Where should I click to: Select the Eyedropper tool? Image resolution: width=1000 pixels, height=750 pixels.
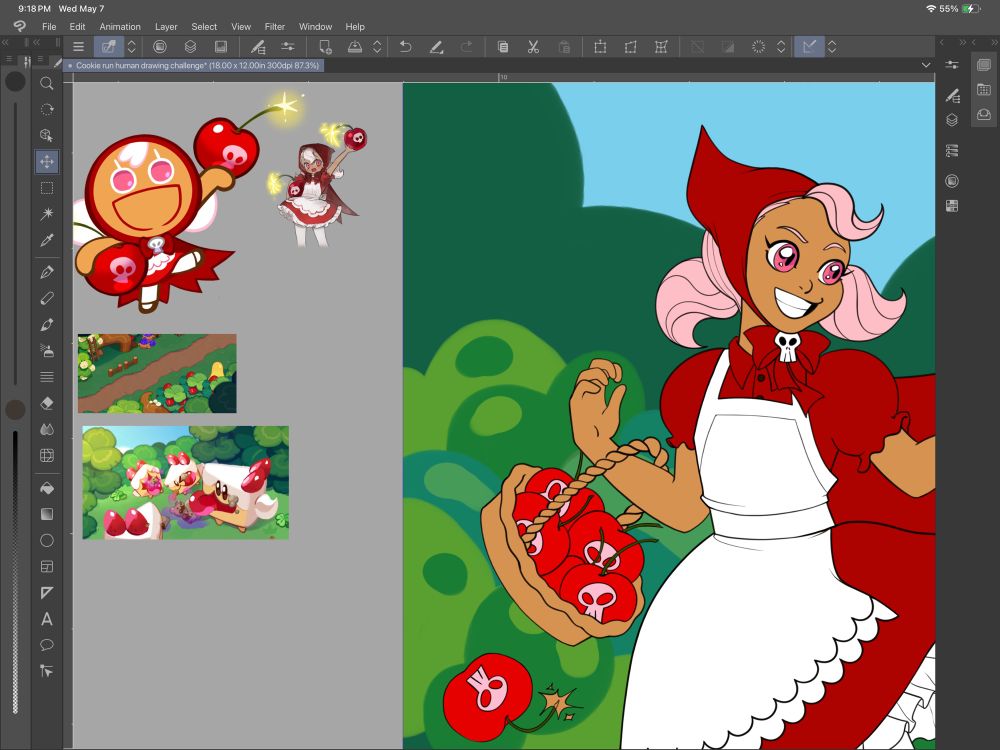tap(47, 240)
